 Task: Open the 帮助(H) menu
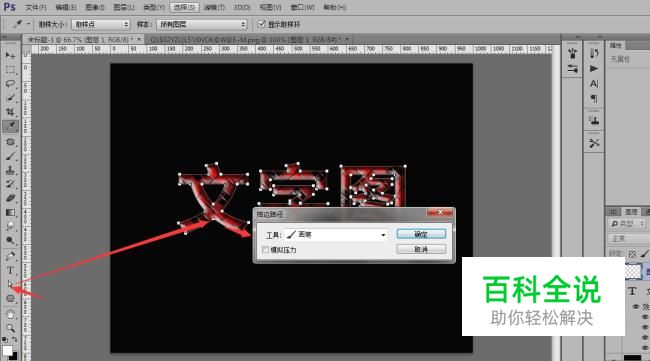[x=335, y=7]
